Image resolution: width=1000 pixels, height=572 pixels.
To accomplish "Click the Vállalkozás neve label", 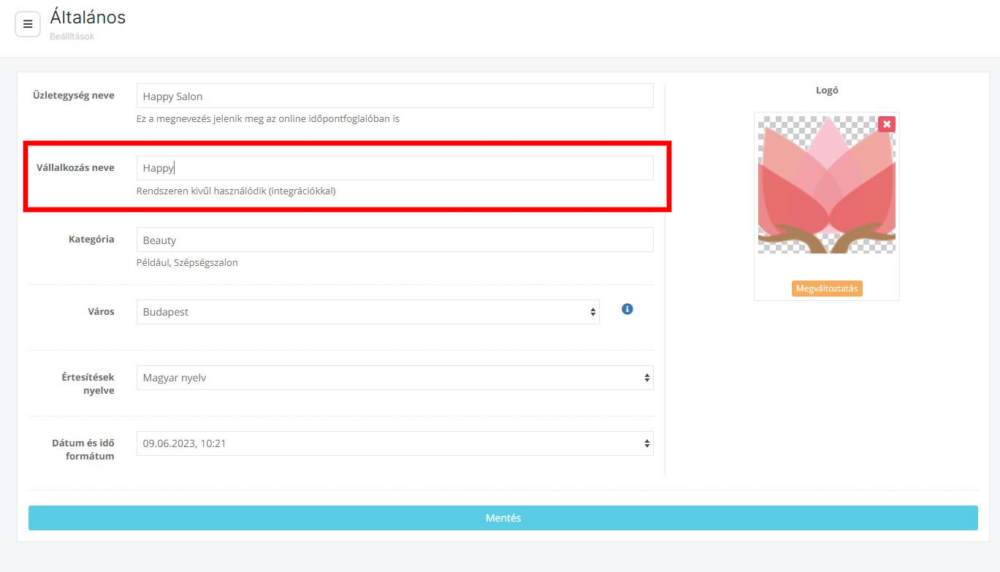I will (75, 168).
